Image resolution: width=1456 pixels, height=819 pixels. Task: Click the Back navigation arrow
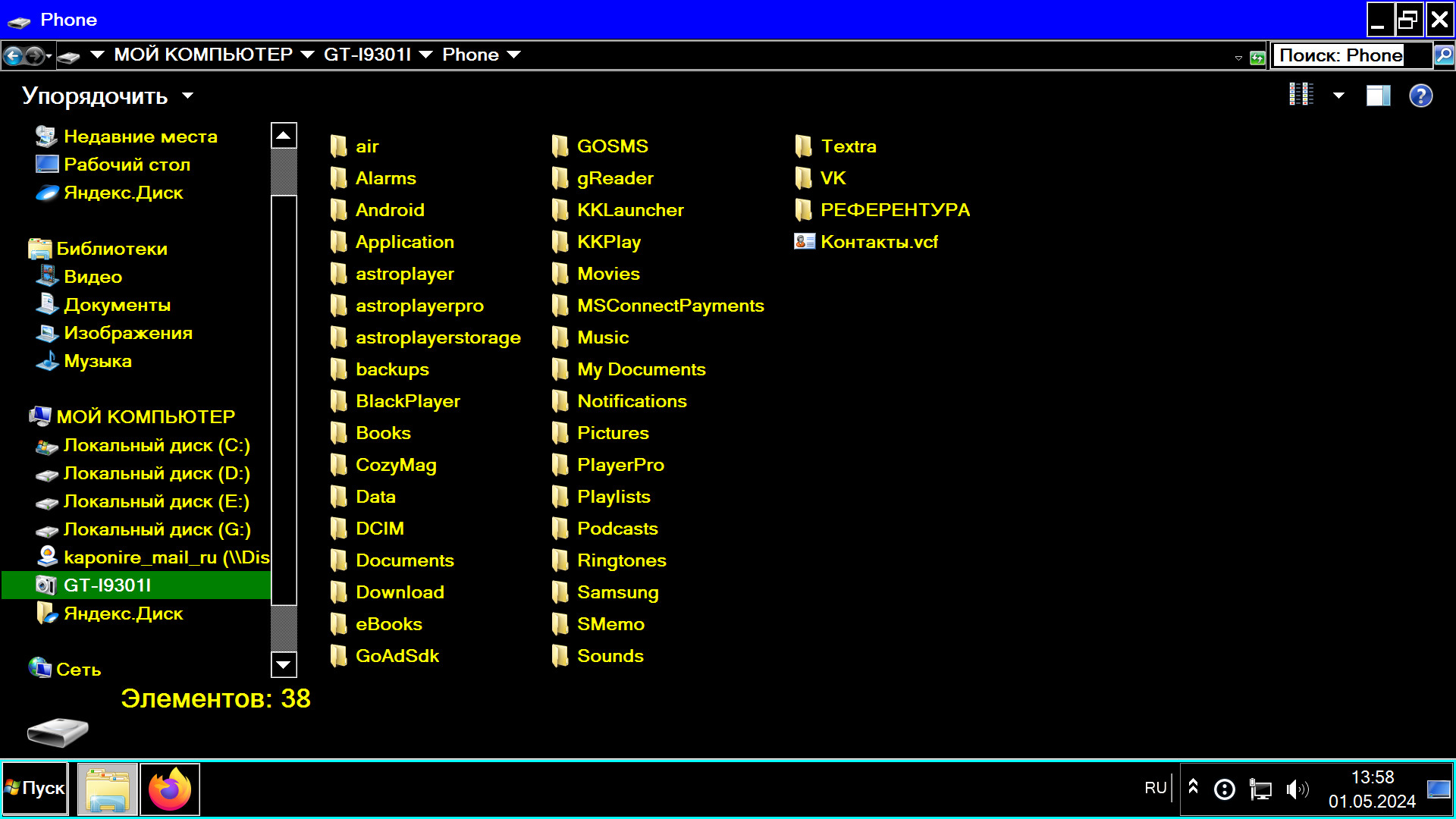13,55
